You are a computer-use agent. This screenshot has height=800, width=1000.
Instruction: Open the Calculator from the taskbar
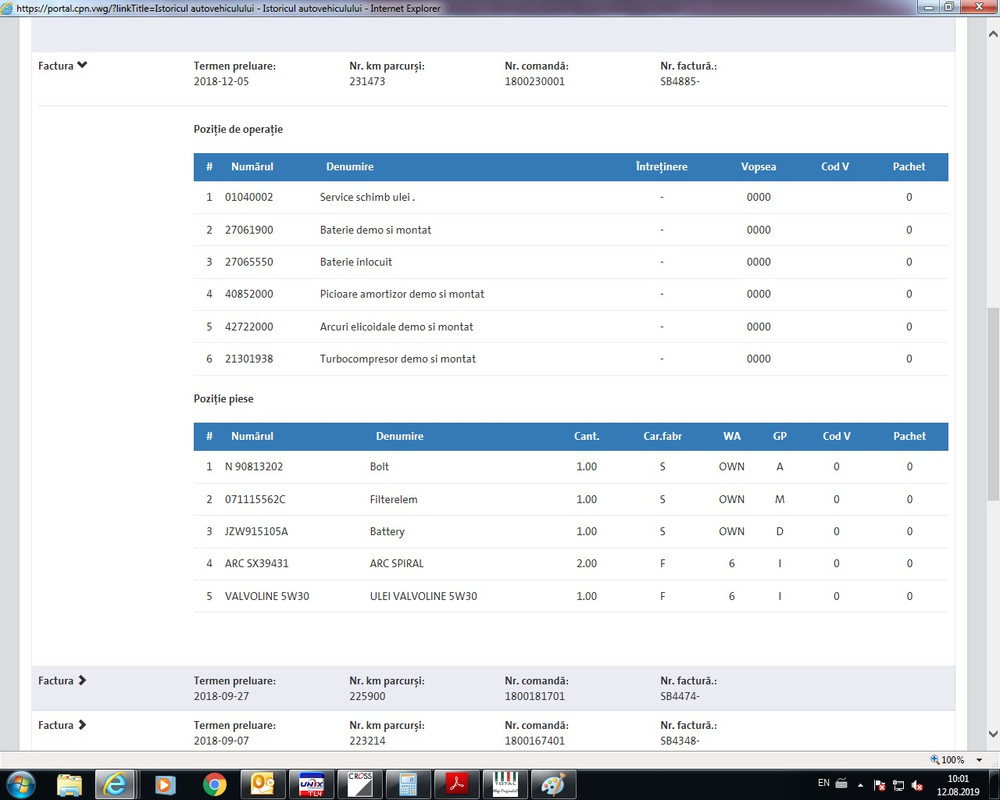tap(408, 784)
